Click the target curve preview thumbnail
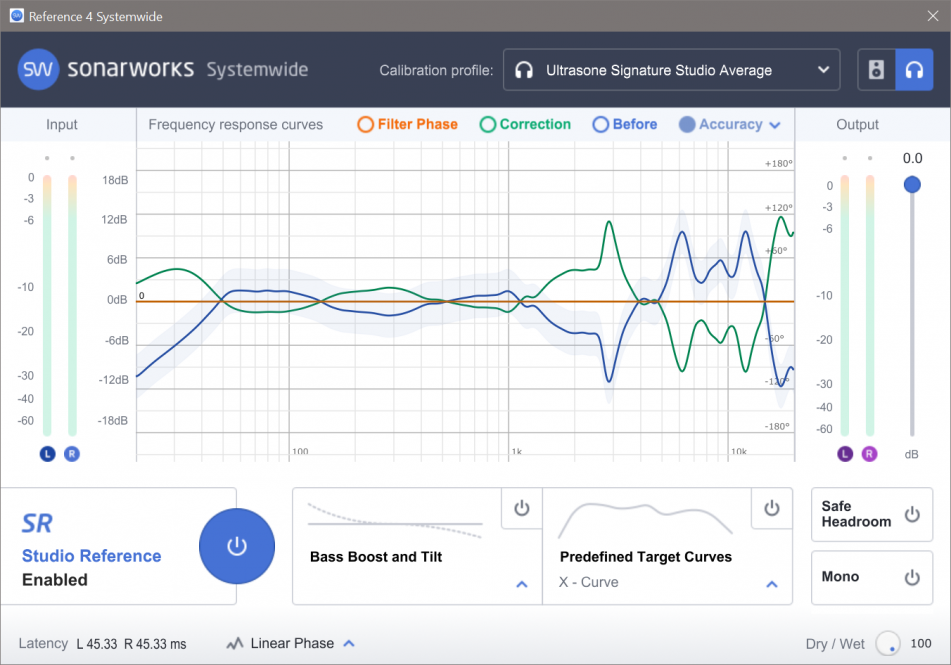 645,521
